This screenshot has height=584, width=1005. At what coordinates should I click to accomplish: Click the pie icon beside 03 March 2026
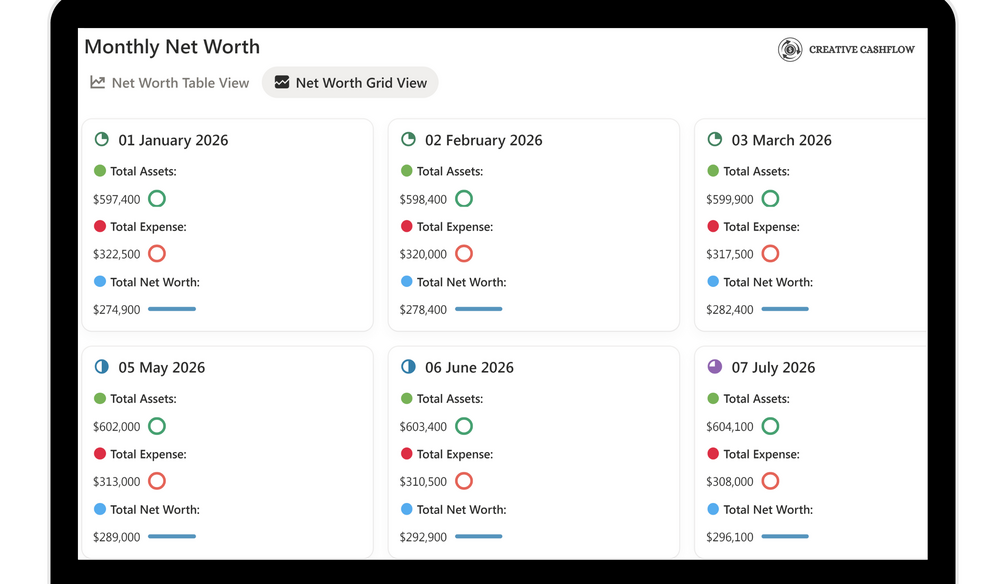[x=715, y=139]
